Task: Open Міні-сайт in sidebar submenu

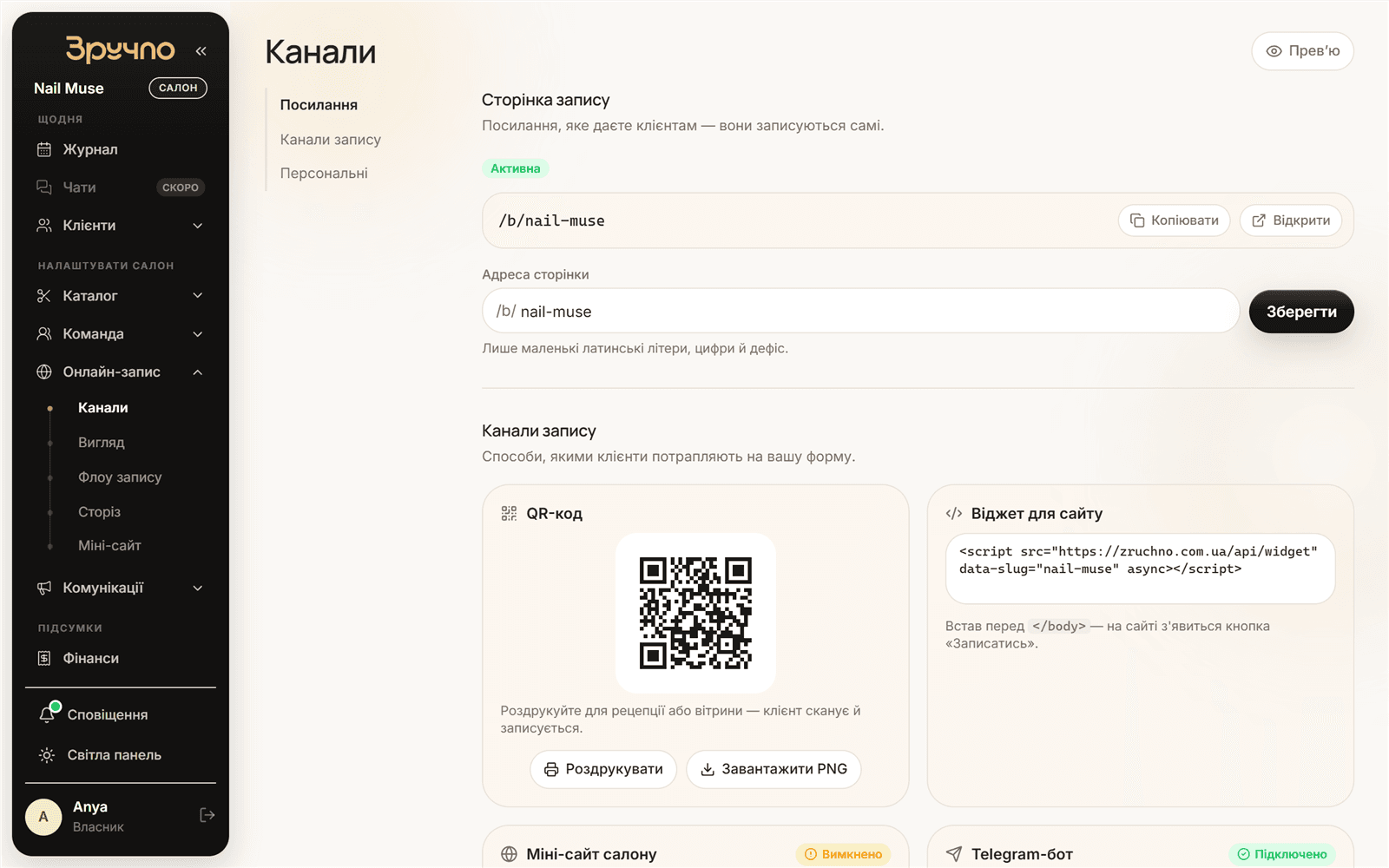Action: [x=109, y=546]
